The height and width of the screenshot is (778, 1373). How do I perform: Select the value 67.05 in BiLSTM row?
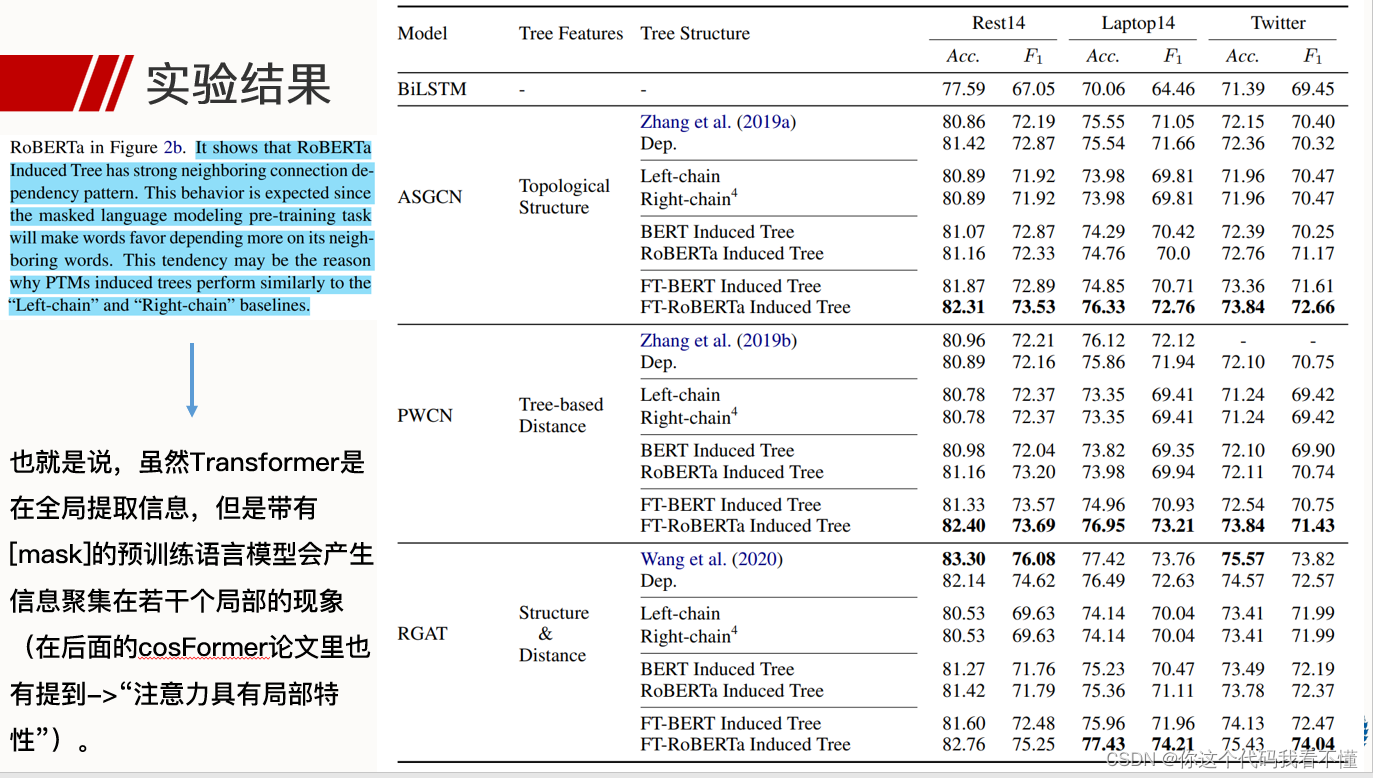[x=1034, y=89]
